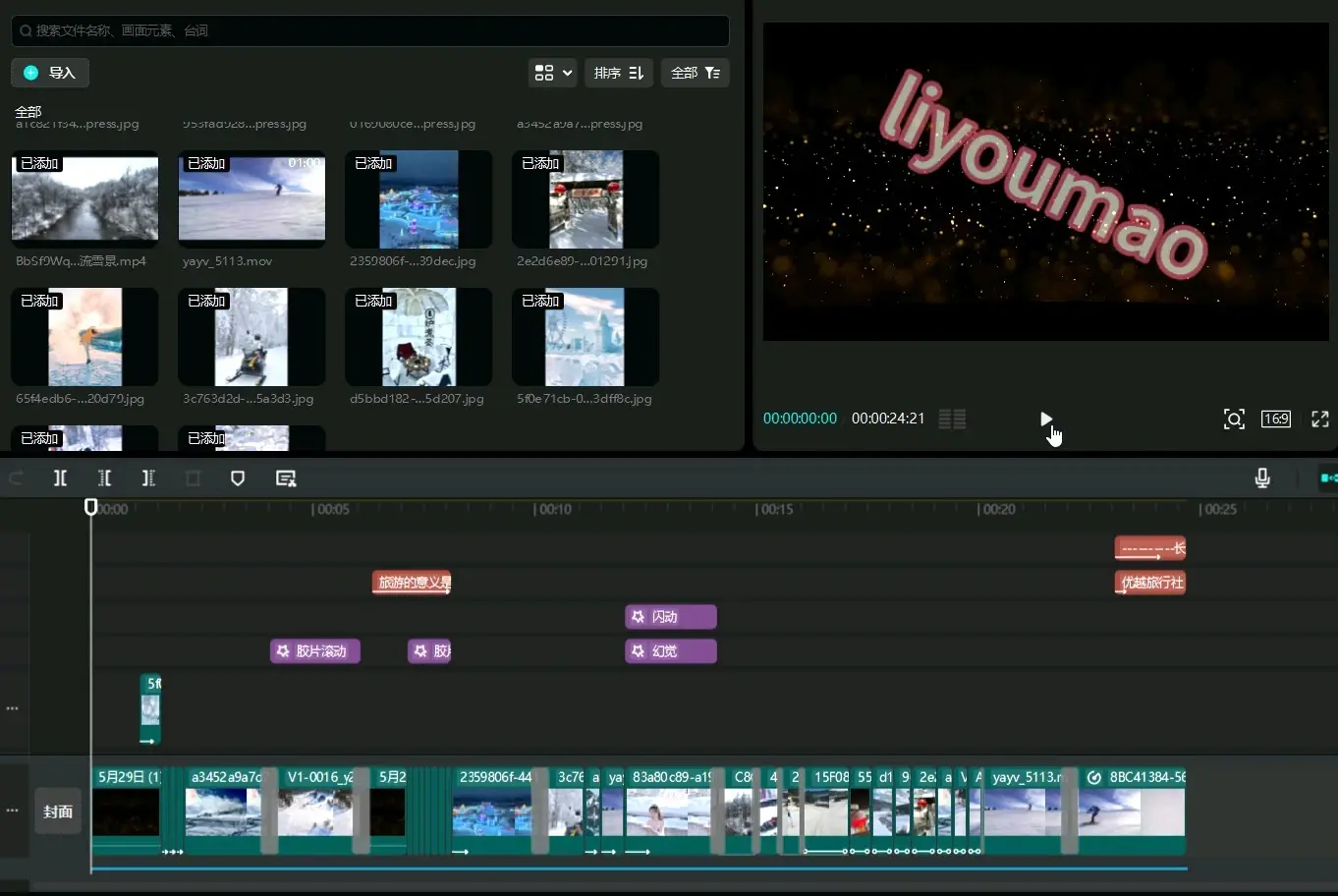Select the 5月29日 clip on main track
1338x896 pixels.
click(126, 812)
